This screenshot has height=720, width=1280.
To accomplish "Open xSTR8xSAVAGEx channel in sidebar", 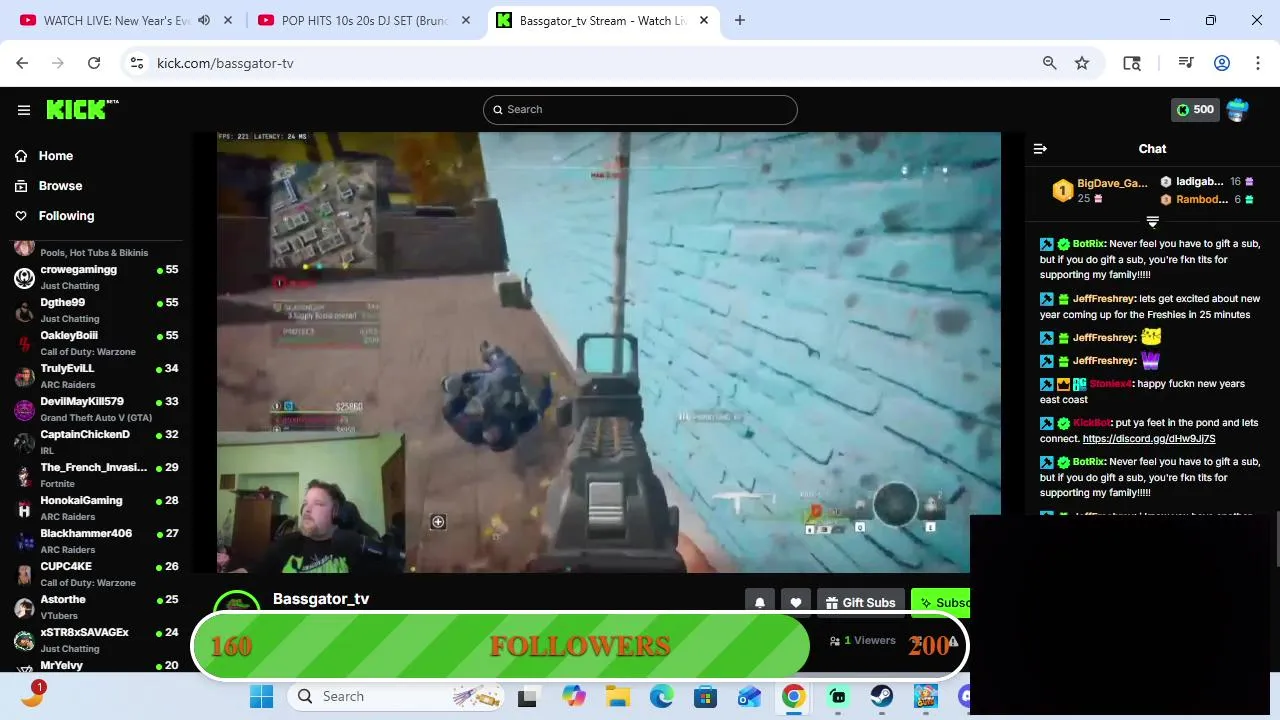I will 96,640.
